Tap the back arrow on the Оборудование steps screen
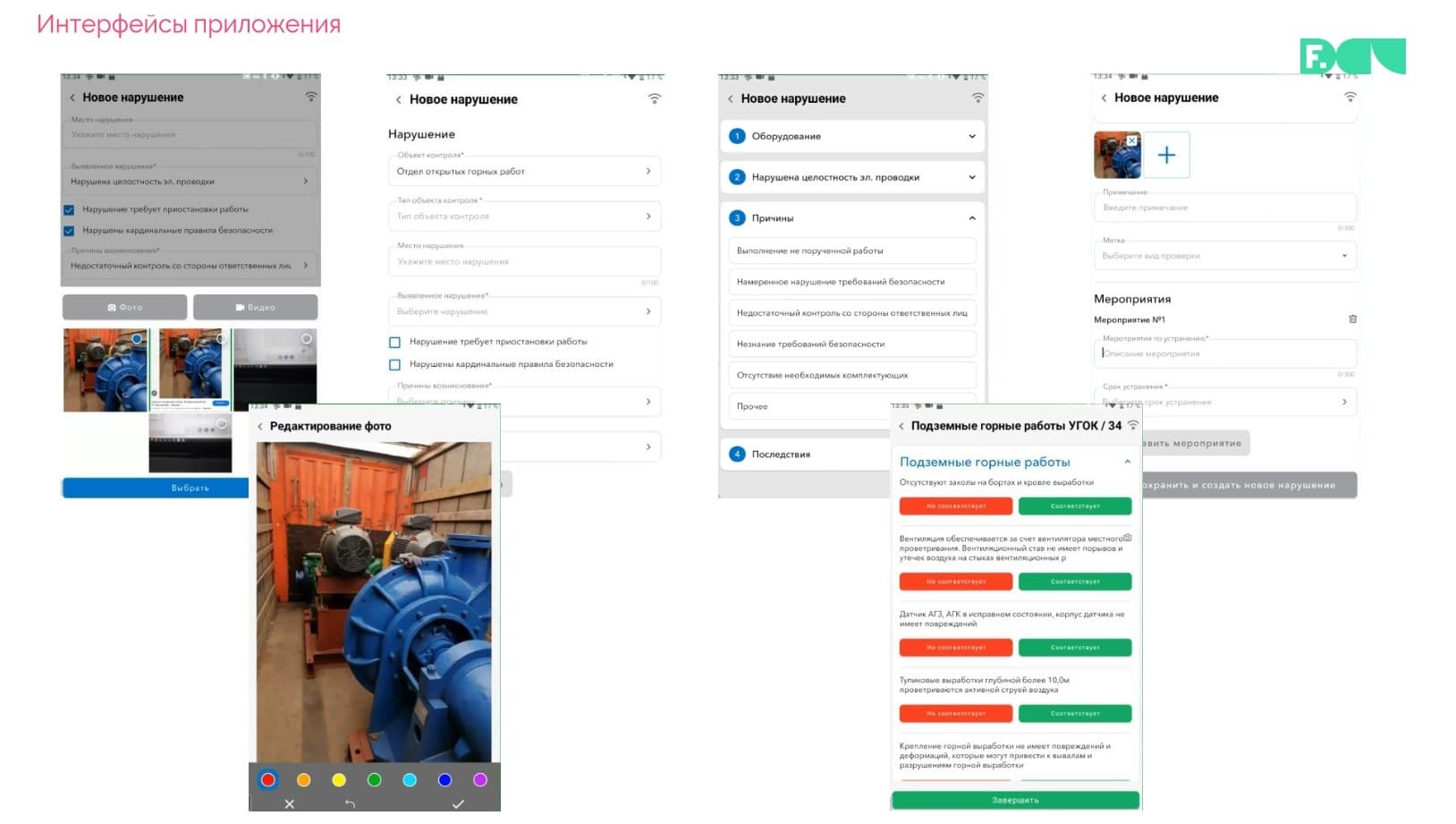Image resolution: width=1456 pixels, height=824 pixels. [731, 98]
